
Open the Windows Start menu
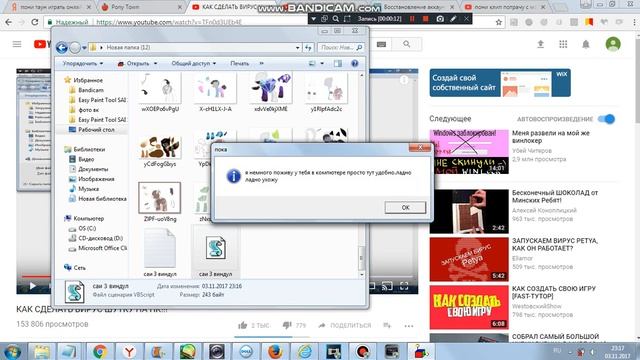point(13,351)
